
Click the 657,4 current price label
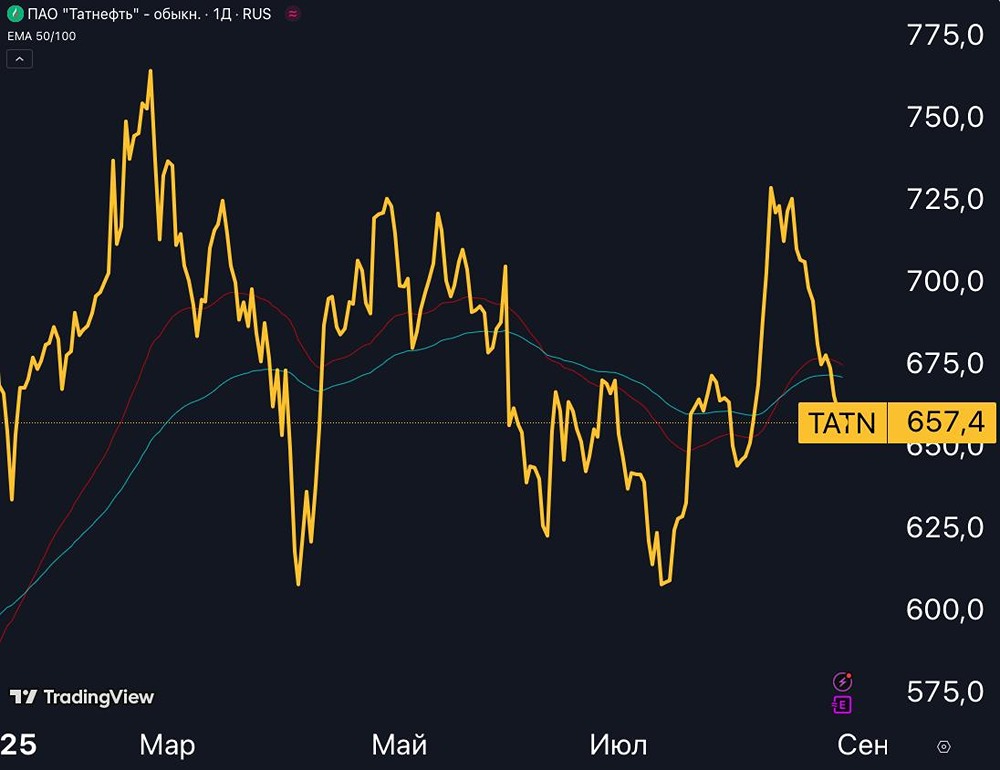coord(942,422)
